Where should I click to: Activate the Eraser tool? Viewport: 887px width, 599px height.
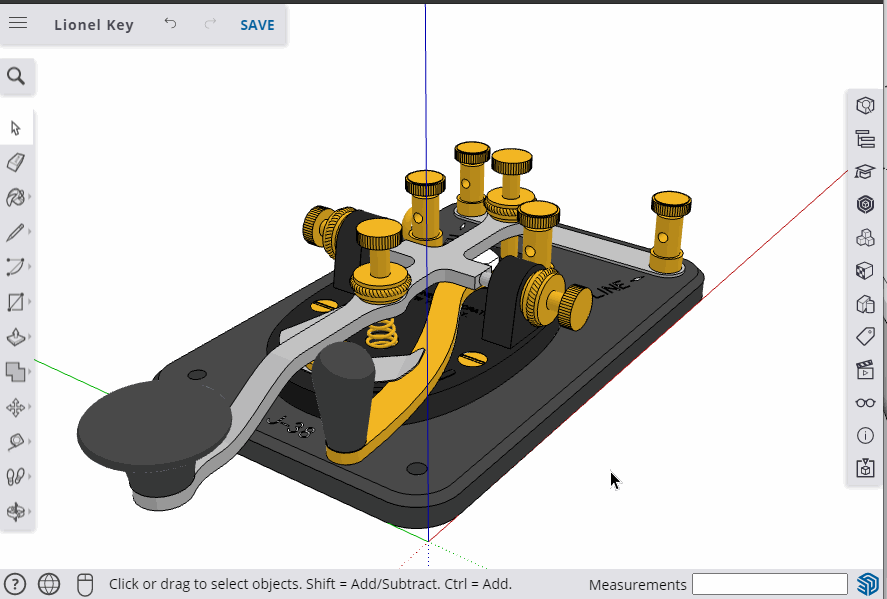pyautogui.click(x=15, y=162)
